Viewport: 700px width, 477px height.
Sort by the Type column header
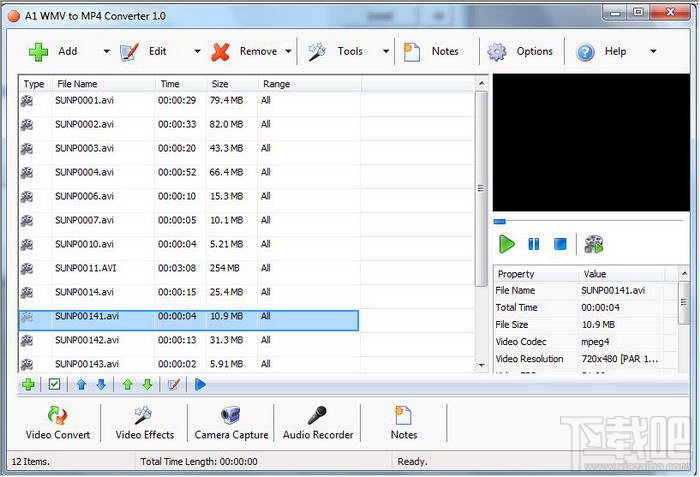pos(36,84)
